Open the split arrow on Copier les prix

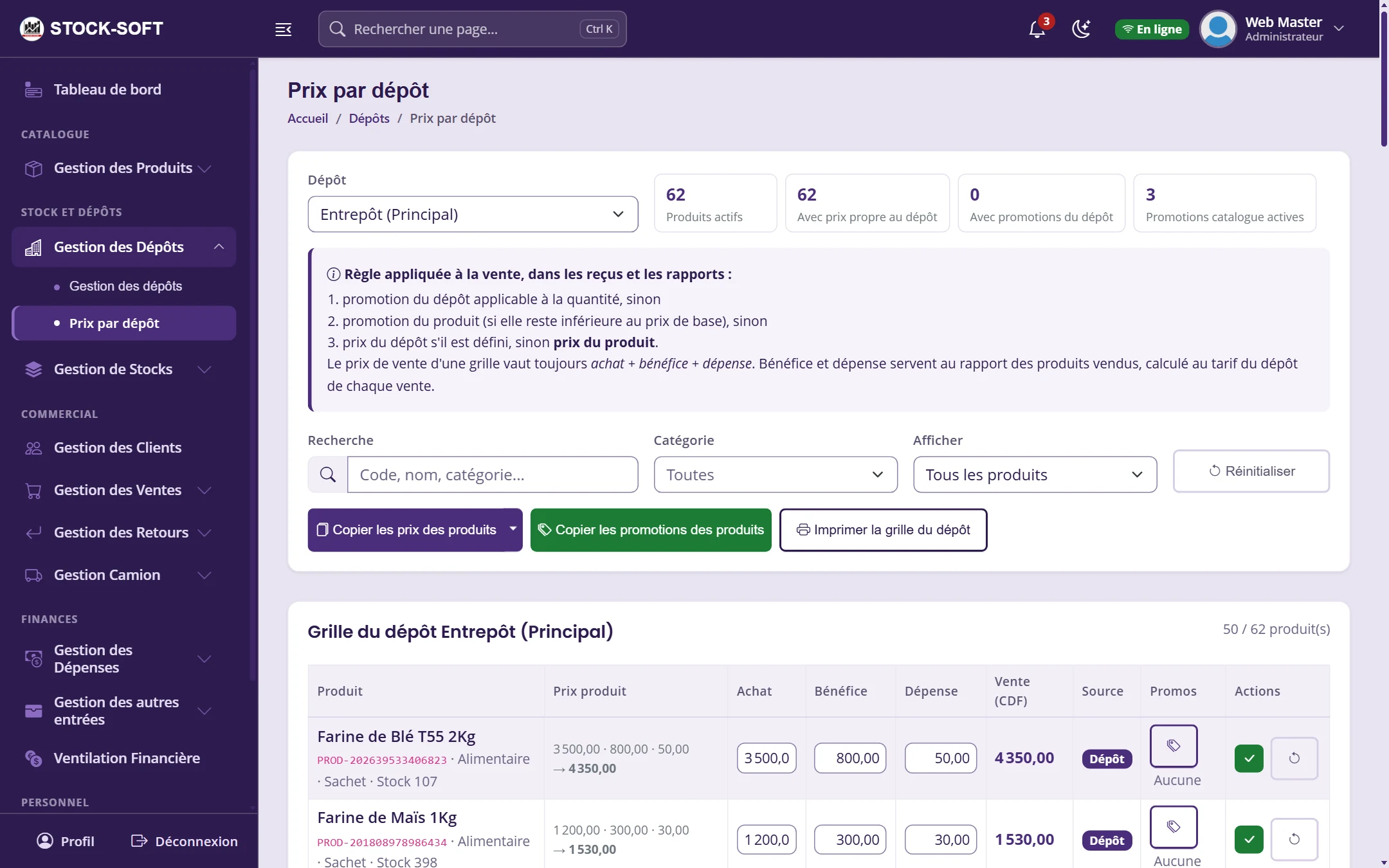[513, 529]
